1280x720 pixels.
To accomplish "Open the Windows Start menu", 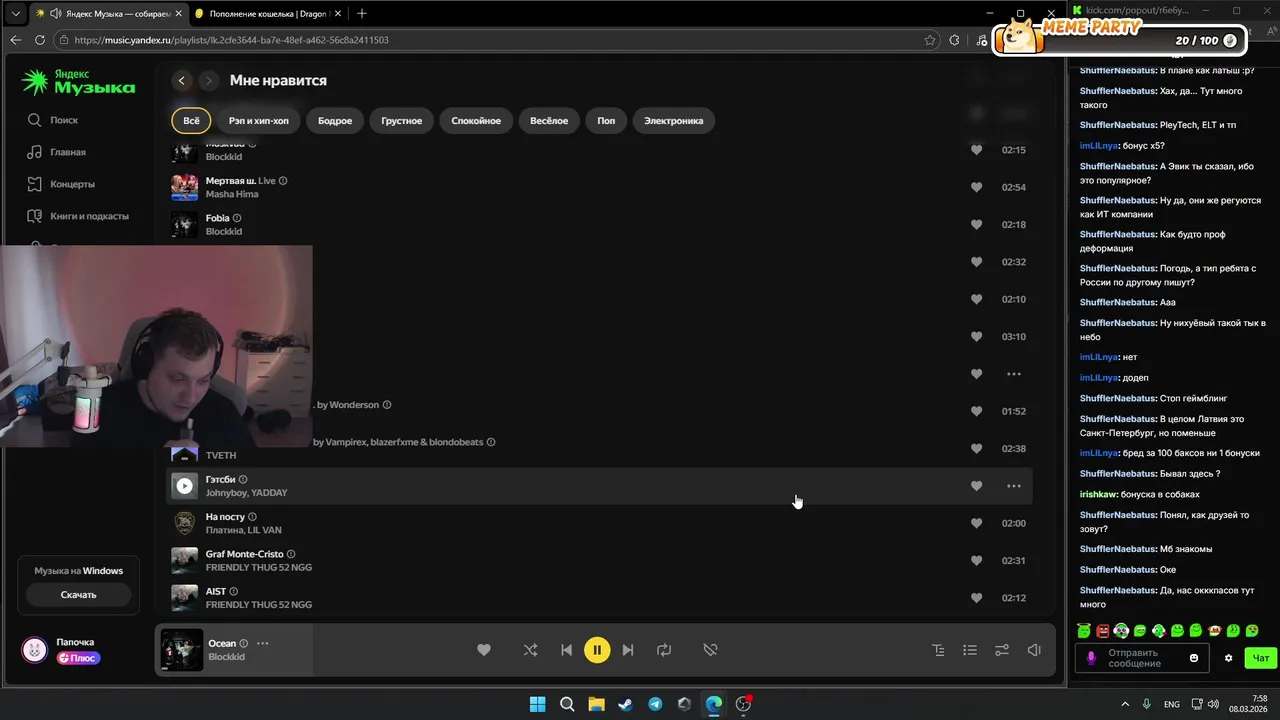I will pyautogui.click(x=537, y=704).
